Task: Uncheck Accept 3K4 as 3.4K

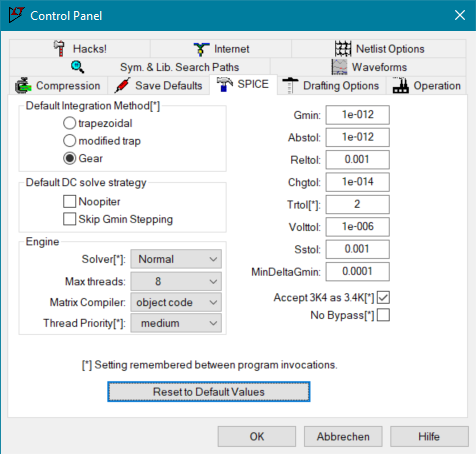Action: [x=383, y=297]
